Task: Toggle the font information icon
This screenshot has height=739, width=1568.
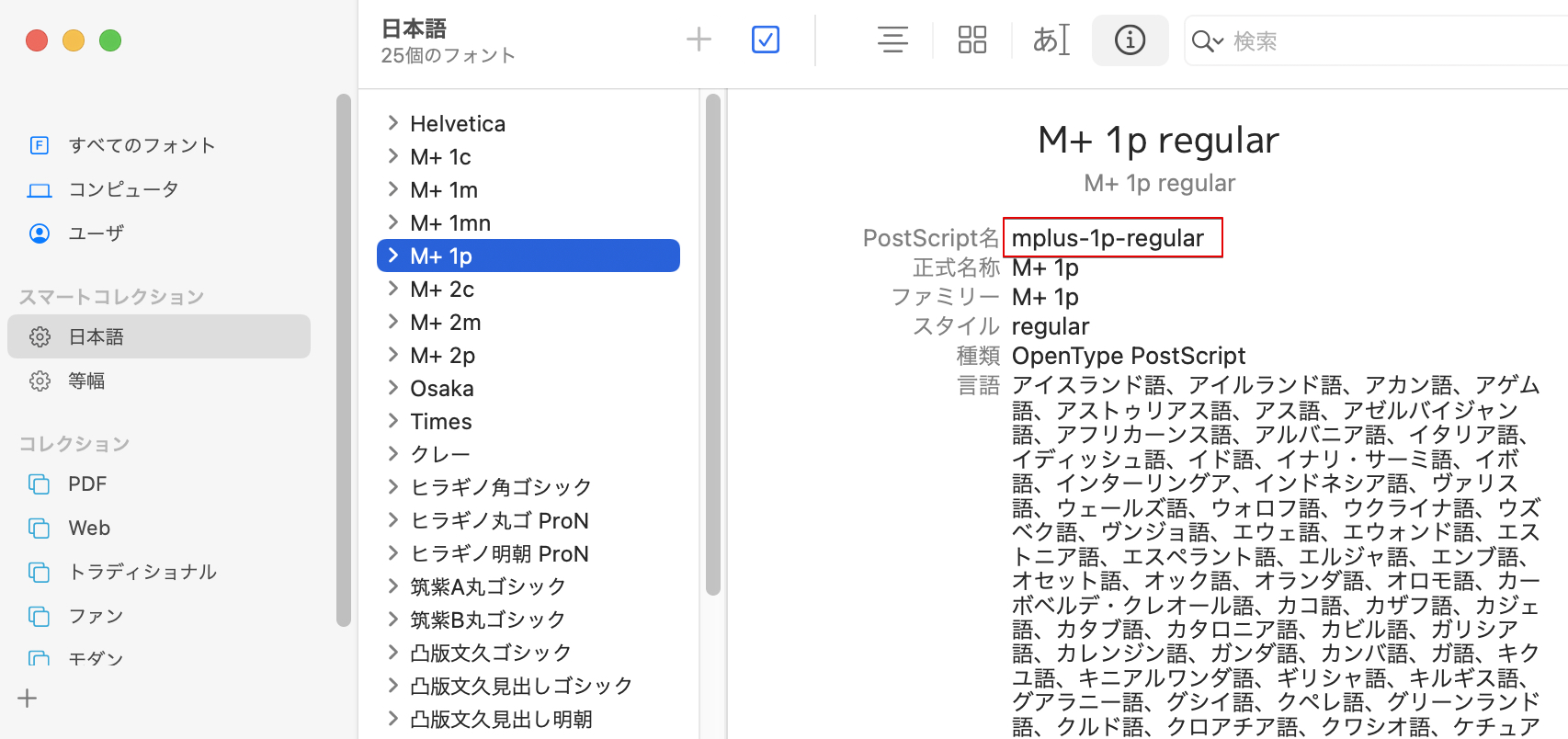Action: (1130, 40)
